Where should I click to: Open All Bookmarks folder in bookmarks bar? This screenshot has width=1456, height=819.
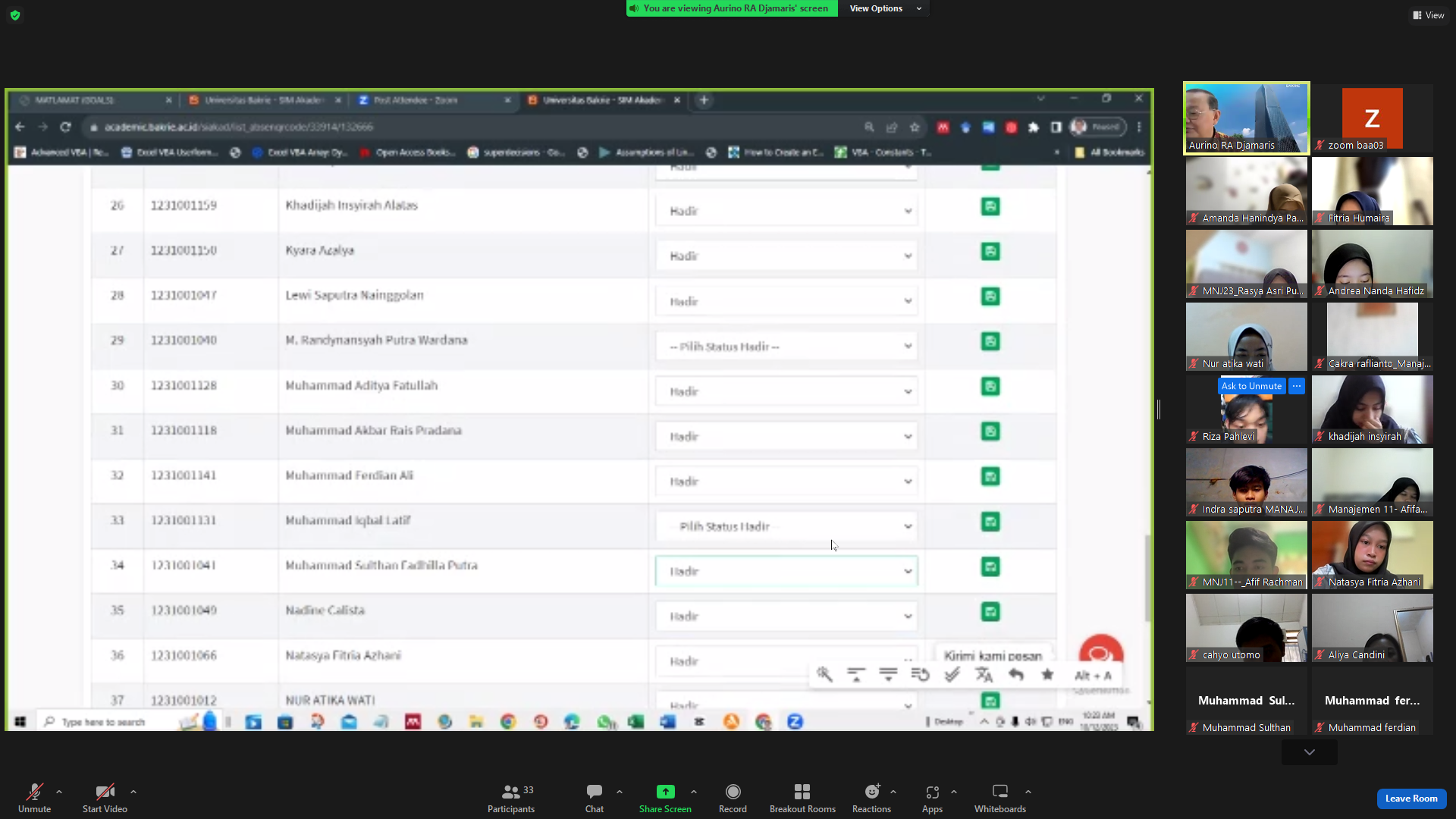pyautogui.click(x=1109, y=152)
